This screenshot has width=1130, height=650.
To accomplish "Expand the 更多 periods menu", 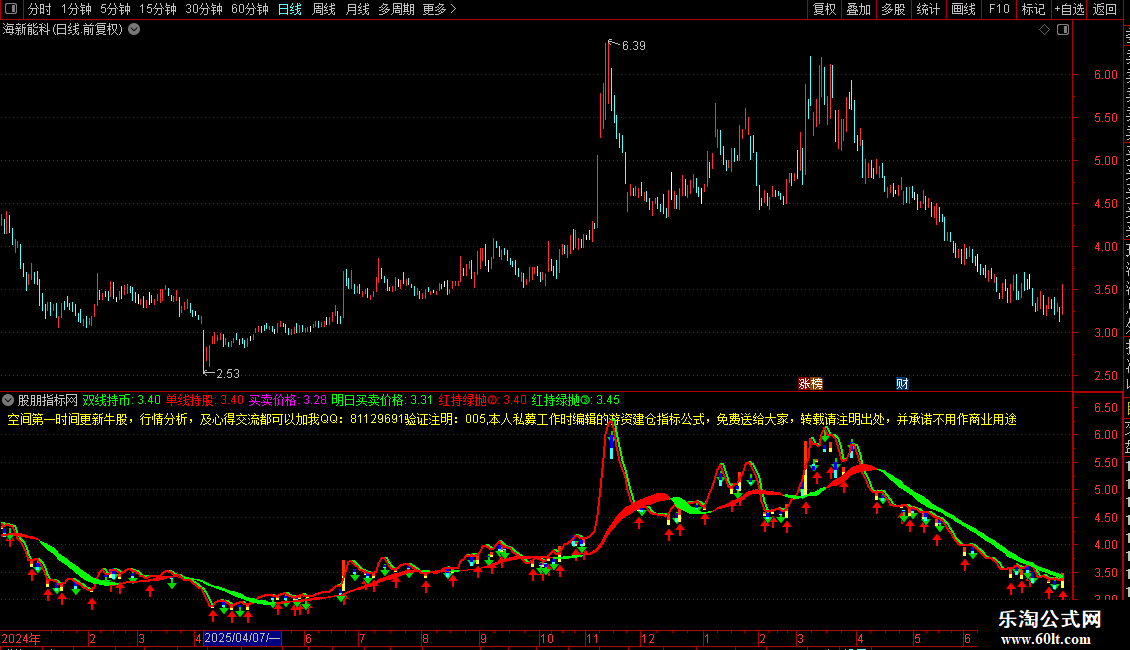I will (439, 9).
